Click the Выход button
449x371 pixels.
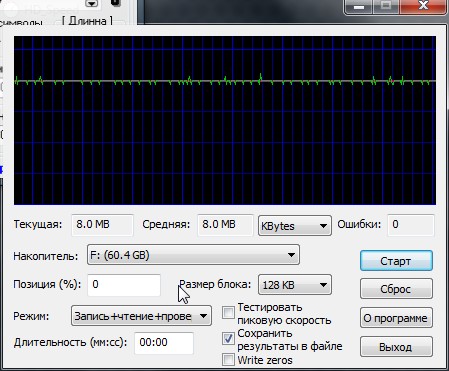[396, 347]
